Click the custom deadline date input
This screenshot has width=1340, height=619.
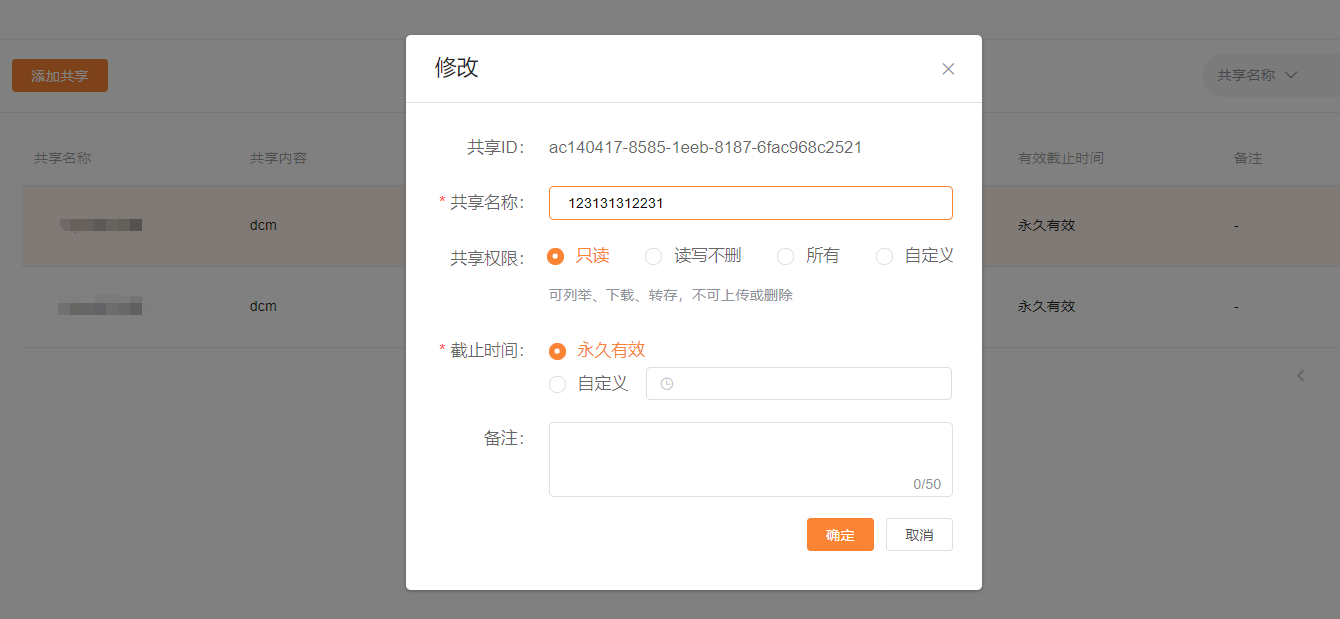pos(799,384)
